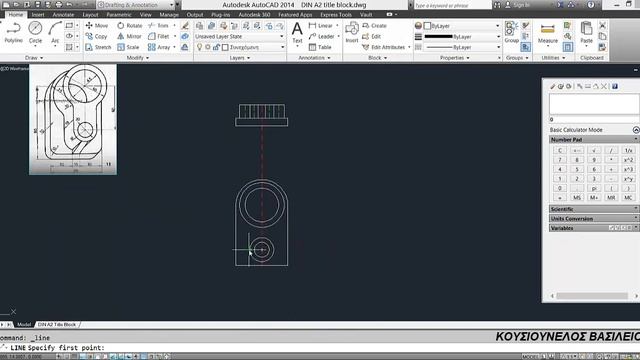Click the current layer color swatch
The width and height of the screenshot is (640, 360).
(x=225, y=47)
